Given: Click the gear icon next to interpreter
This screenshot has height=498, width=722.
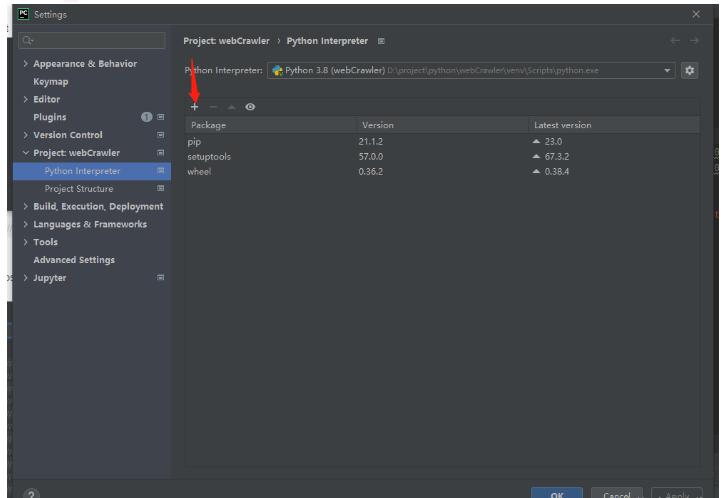Looking at the screenshot, I should pyautogui.click(x=689, y=70).
